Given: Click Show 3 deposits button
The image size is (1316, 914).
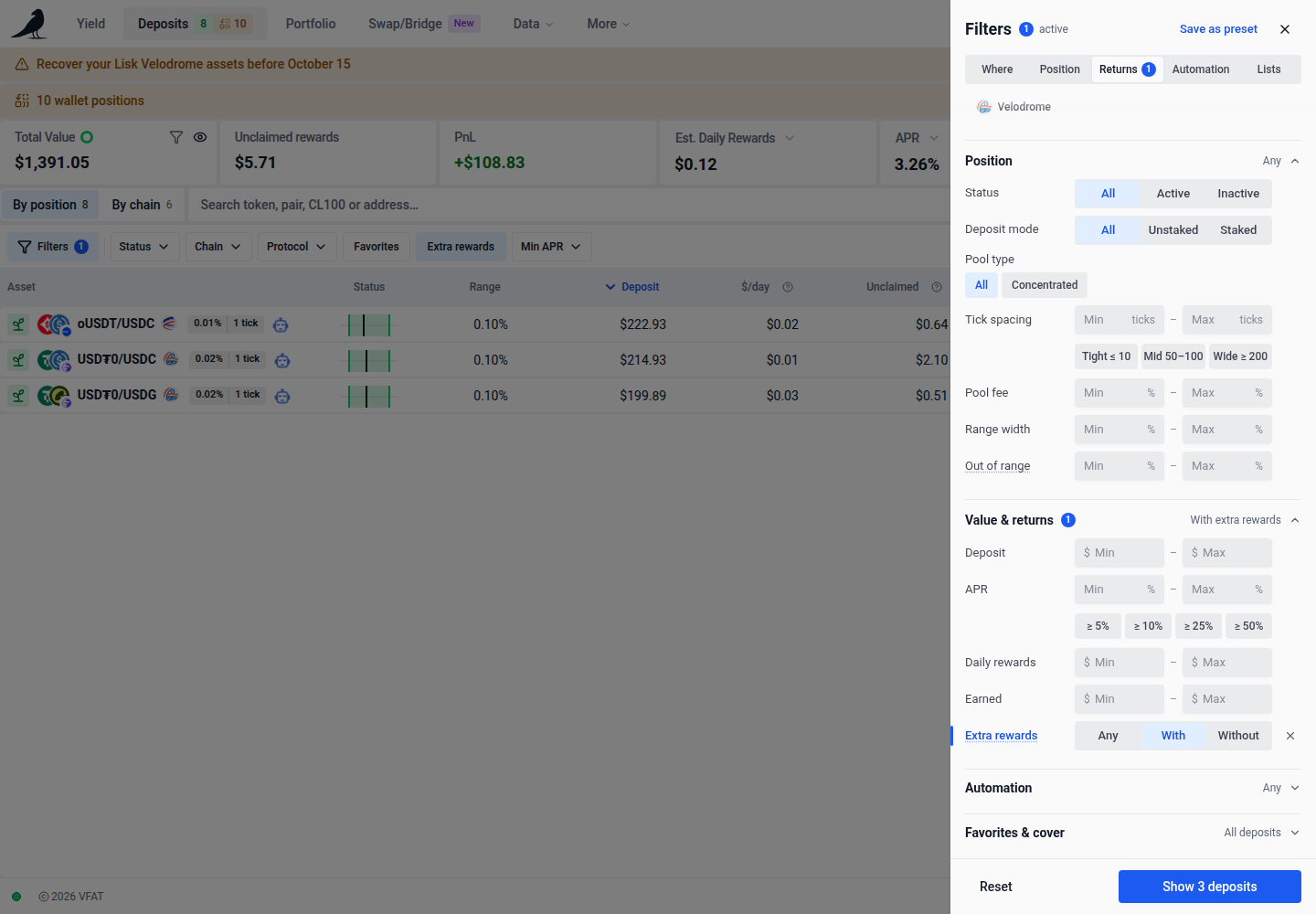Looking at the screenshot, I should [x=1210, y=887].
